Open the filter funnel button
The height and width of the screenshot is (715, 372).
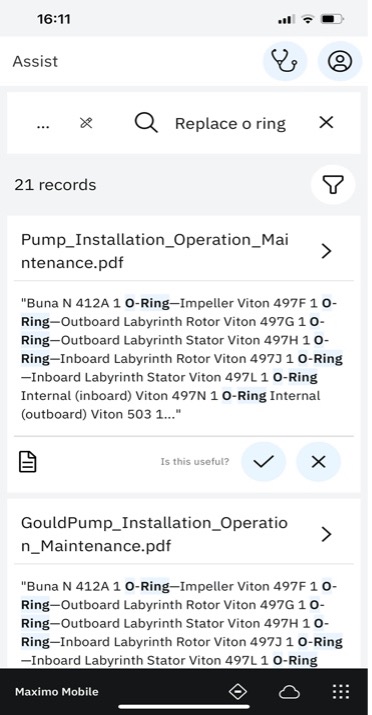click(333, 185)
